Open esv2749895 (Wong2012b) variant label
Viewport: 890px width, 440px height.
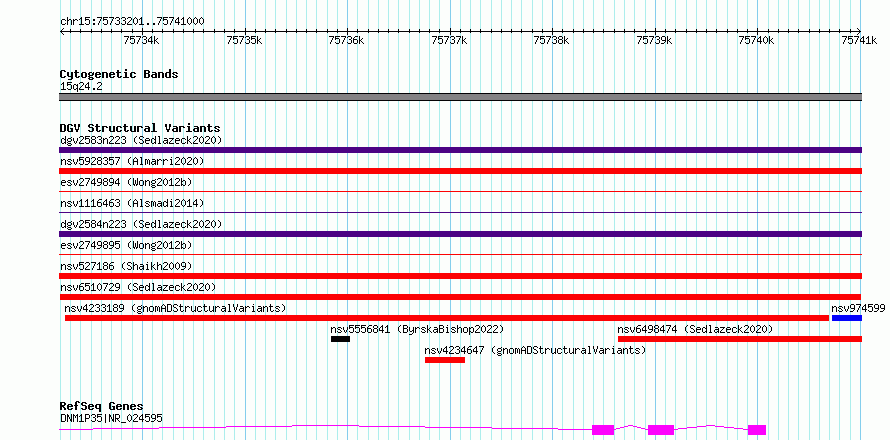coord(126,245)
